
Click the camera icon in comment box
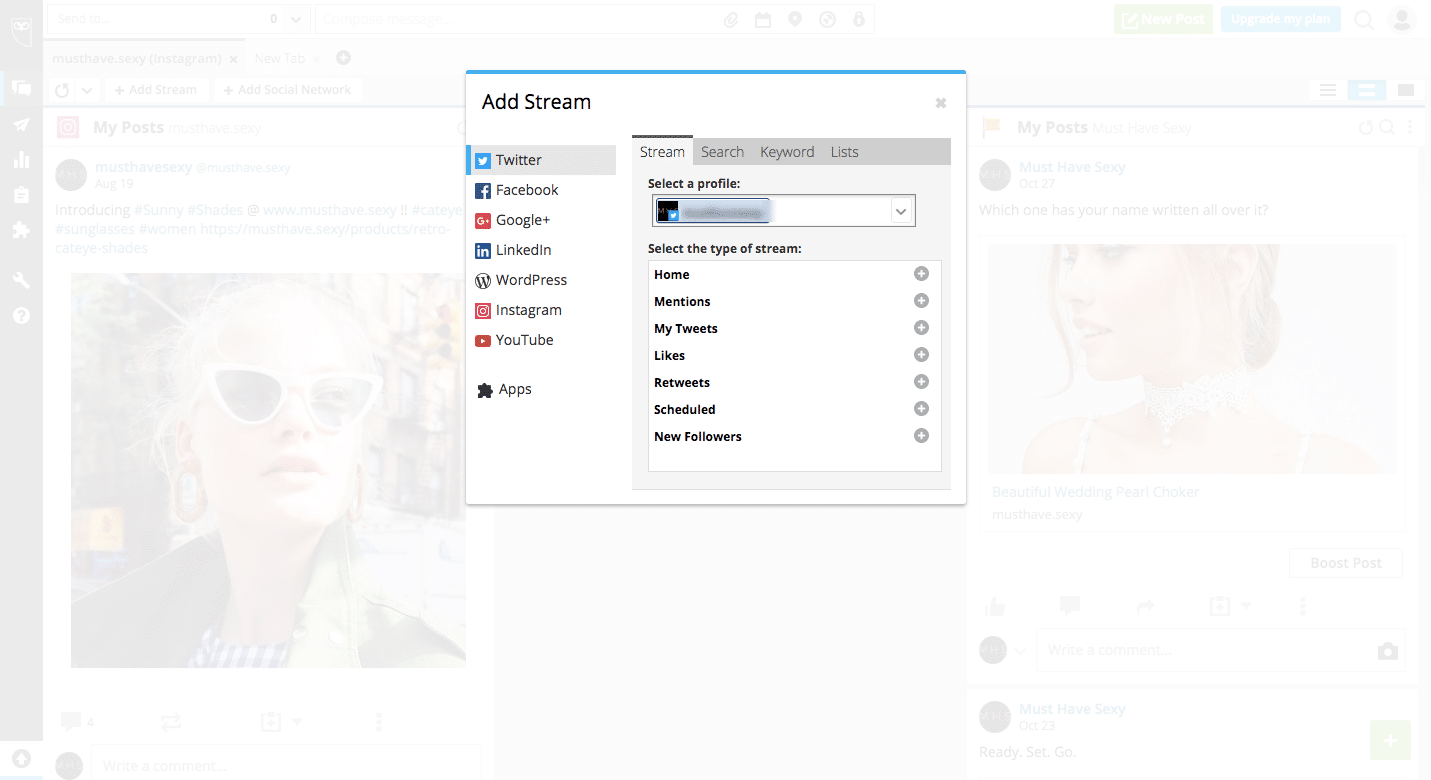[x=1387, y=651]
